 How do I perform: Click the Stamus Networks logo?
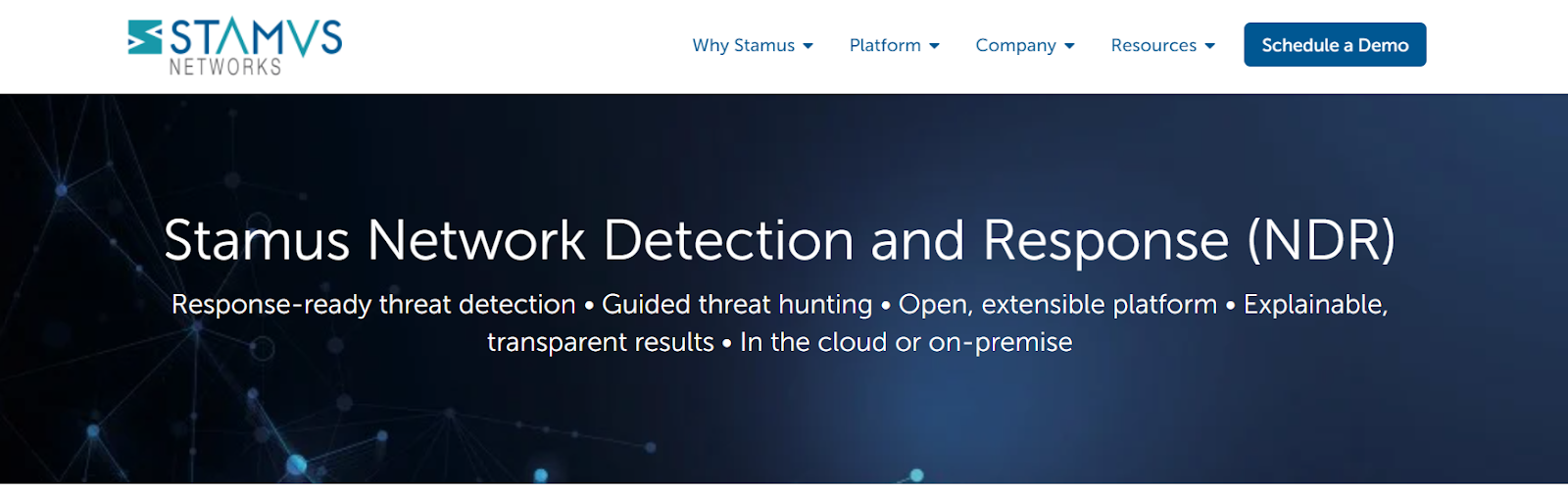[235, 47]
